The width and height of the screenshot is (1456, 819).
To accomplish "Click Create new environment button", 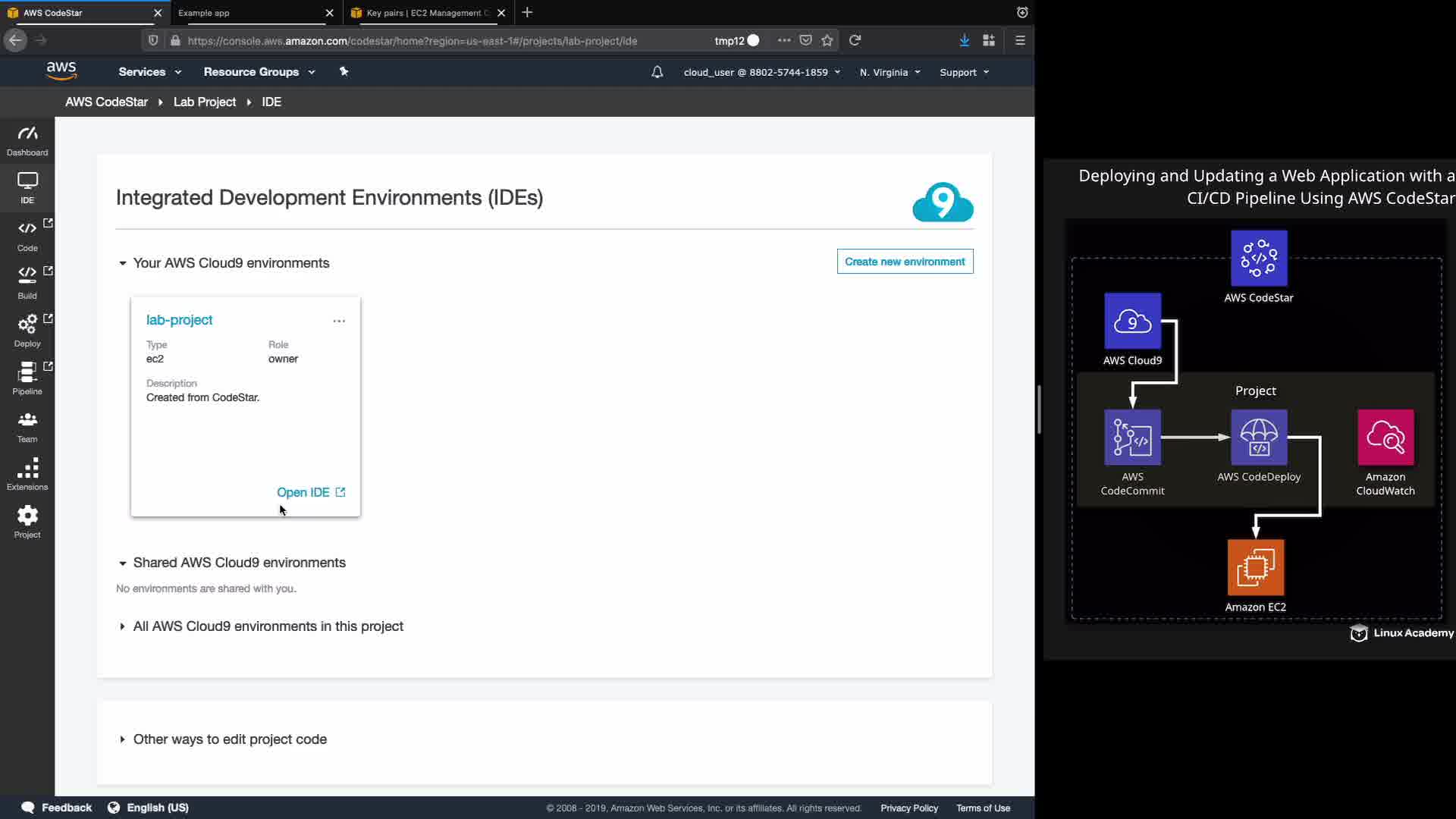I will [x=905, y=262].
